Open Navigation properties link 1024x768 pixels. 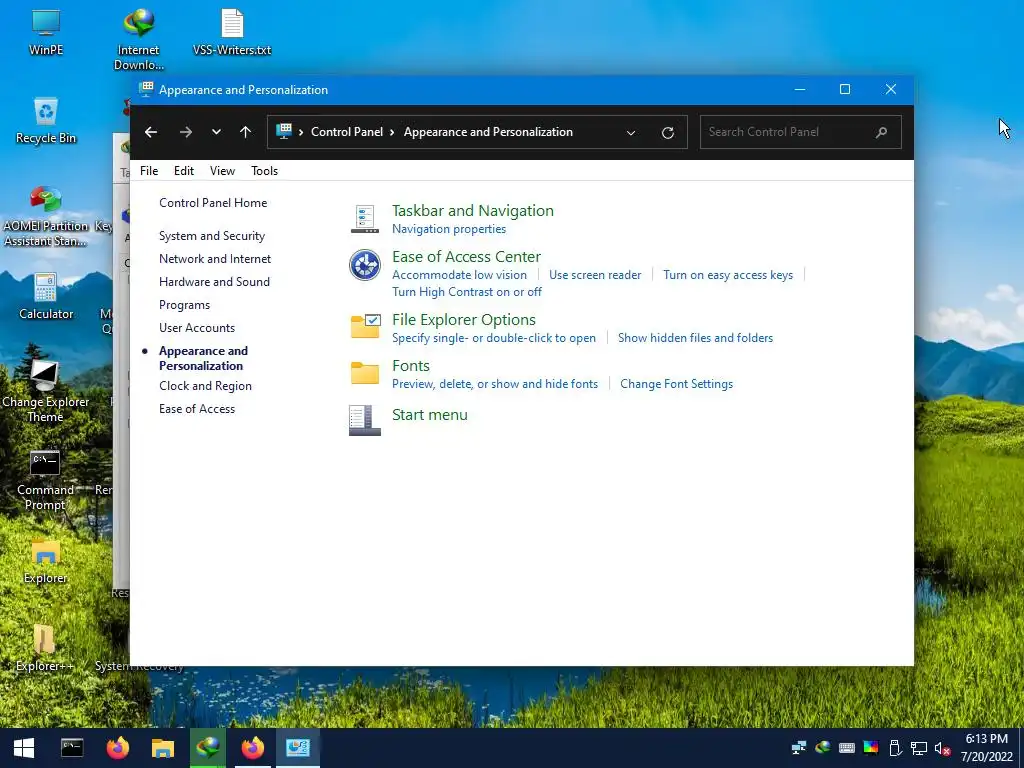[449, 229]
